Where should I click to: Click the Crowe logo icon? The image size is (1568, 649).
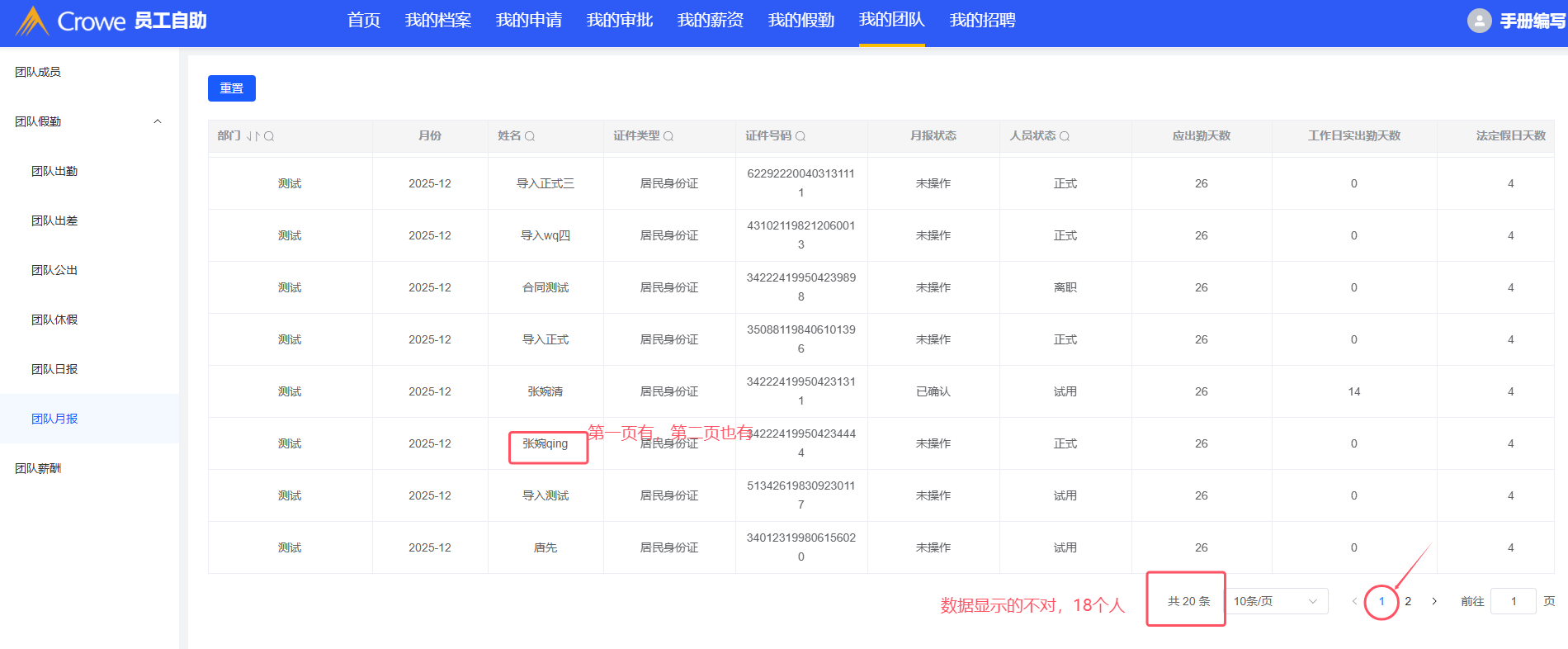click(32, 21)
